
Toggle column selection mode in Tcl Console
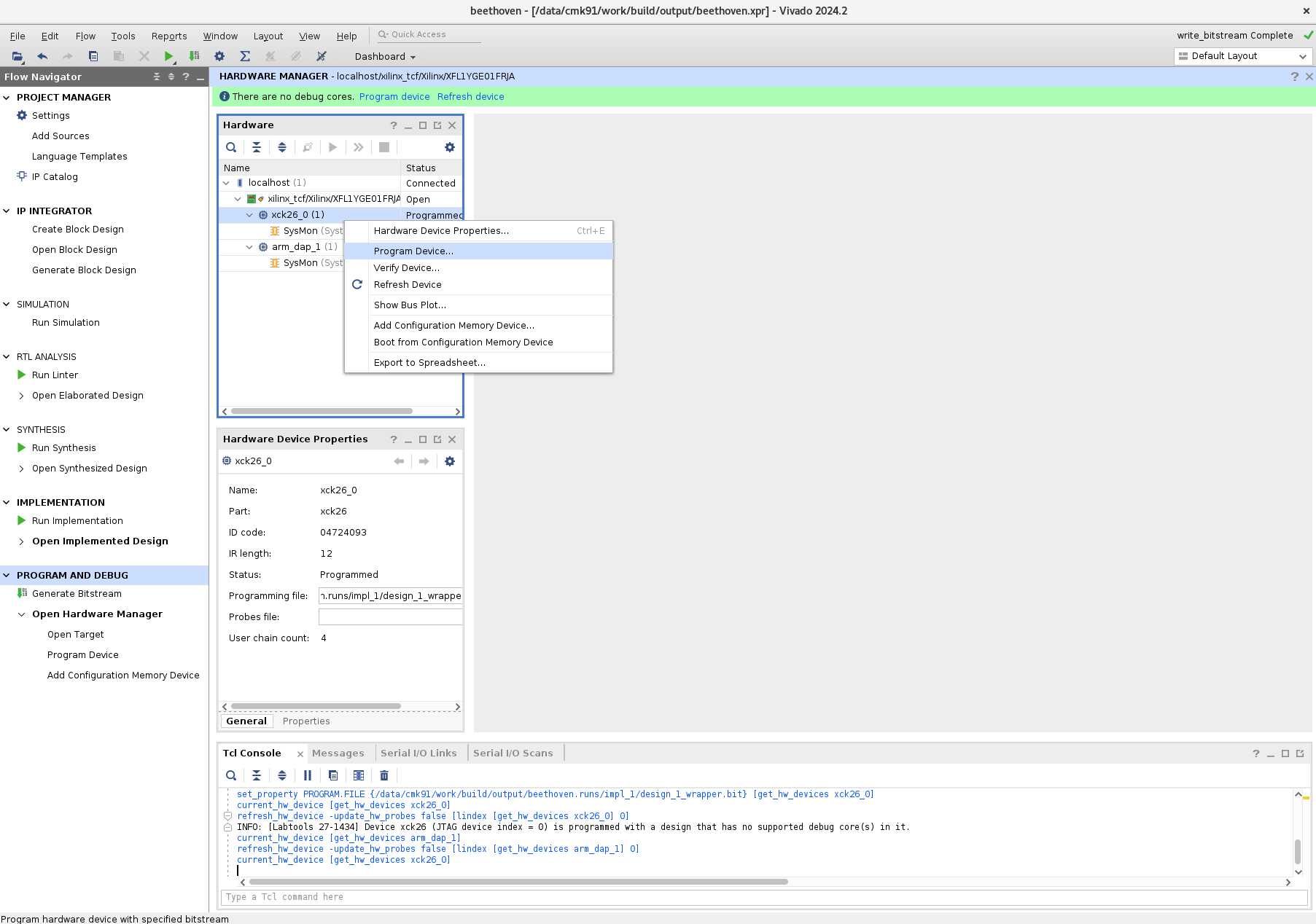point(359,775)
